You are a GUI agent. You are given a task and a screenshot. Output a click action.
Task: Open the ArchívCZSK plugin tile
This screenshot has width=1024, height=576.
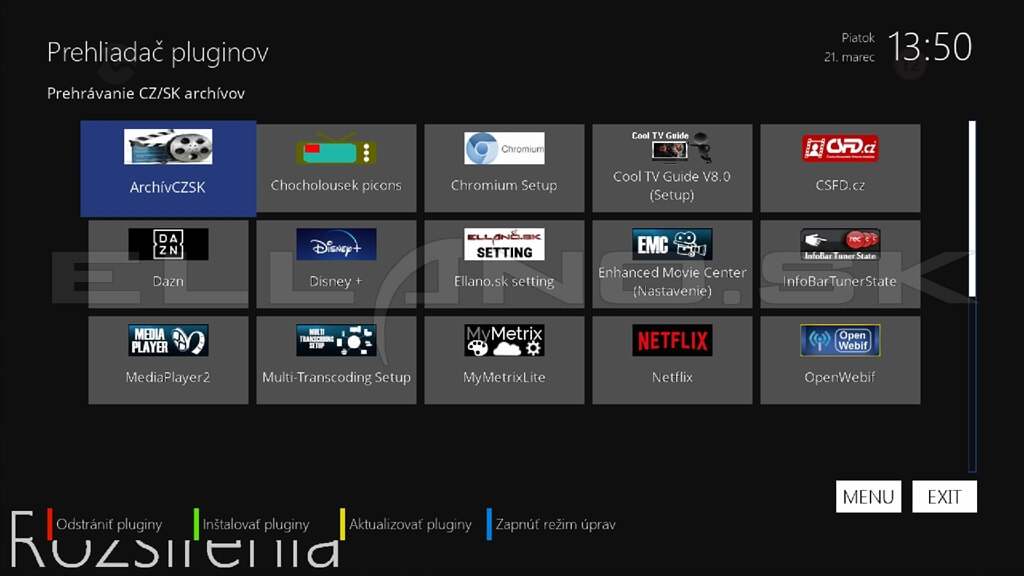[168, 168]
